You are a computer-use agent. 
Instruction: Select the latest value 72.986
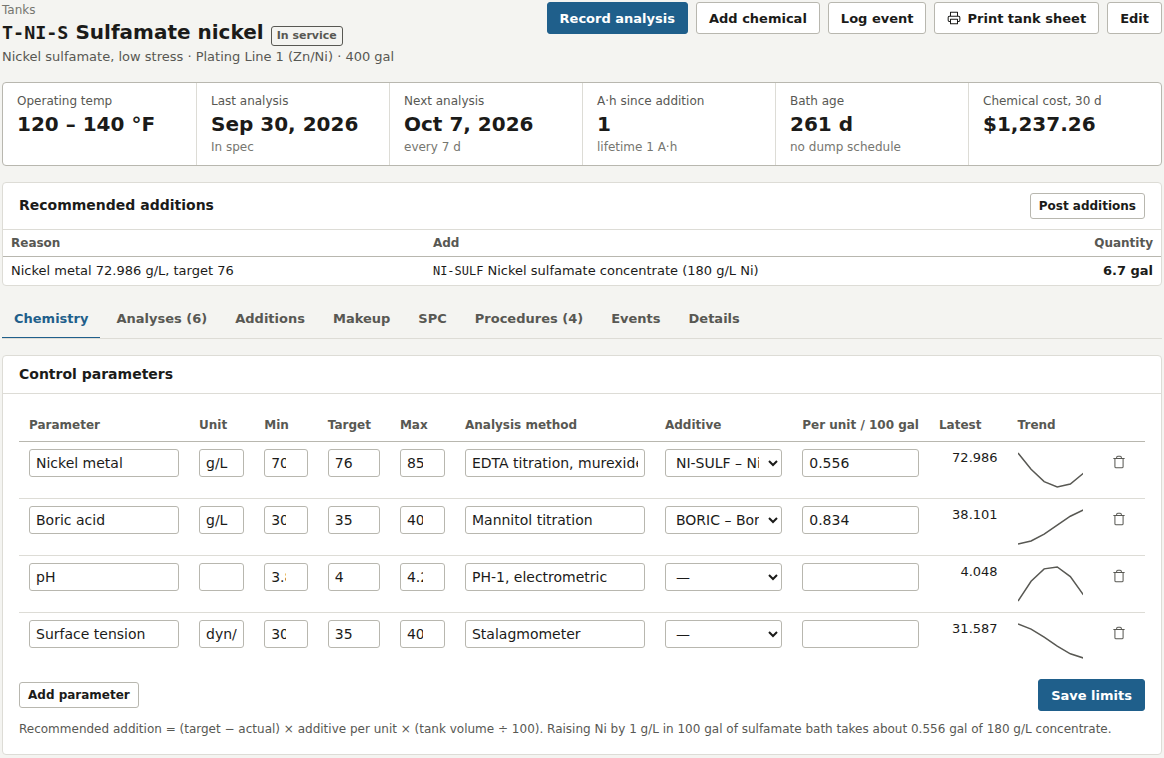tap(975, 457)
